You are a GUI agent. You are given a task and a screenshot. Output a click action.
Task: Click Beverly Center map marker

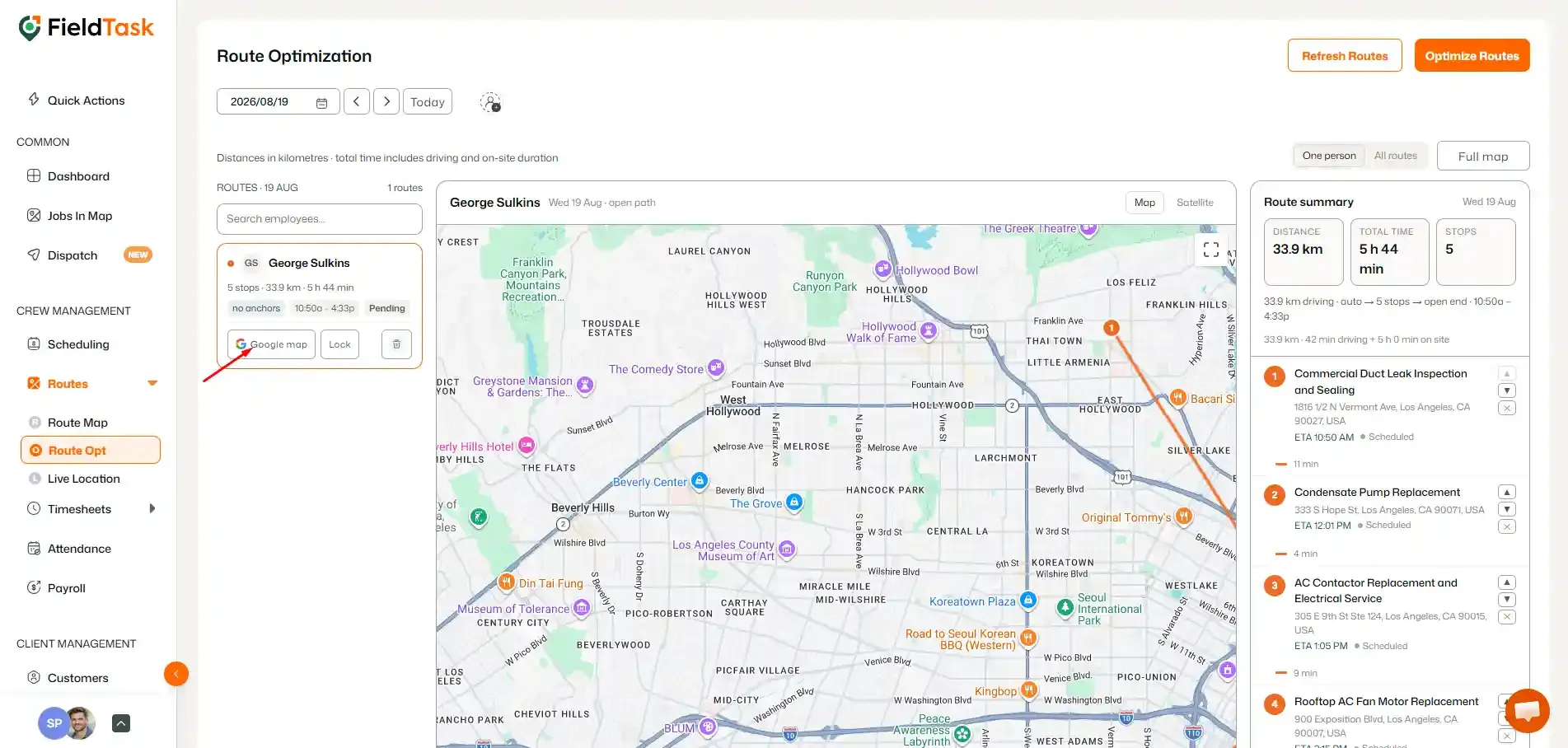click(699, 480)
